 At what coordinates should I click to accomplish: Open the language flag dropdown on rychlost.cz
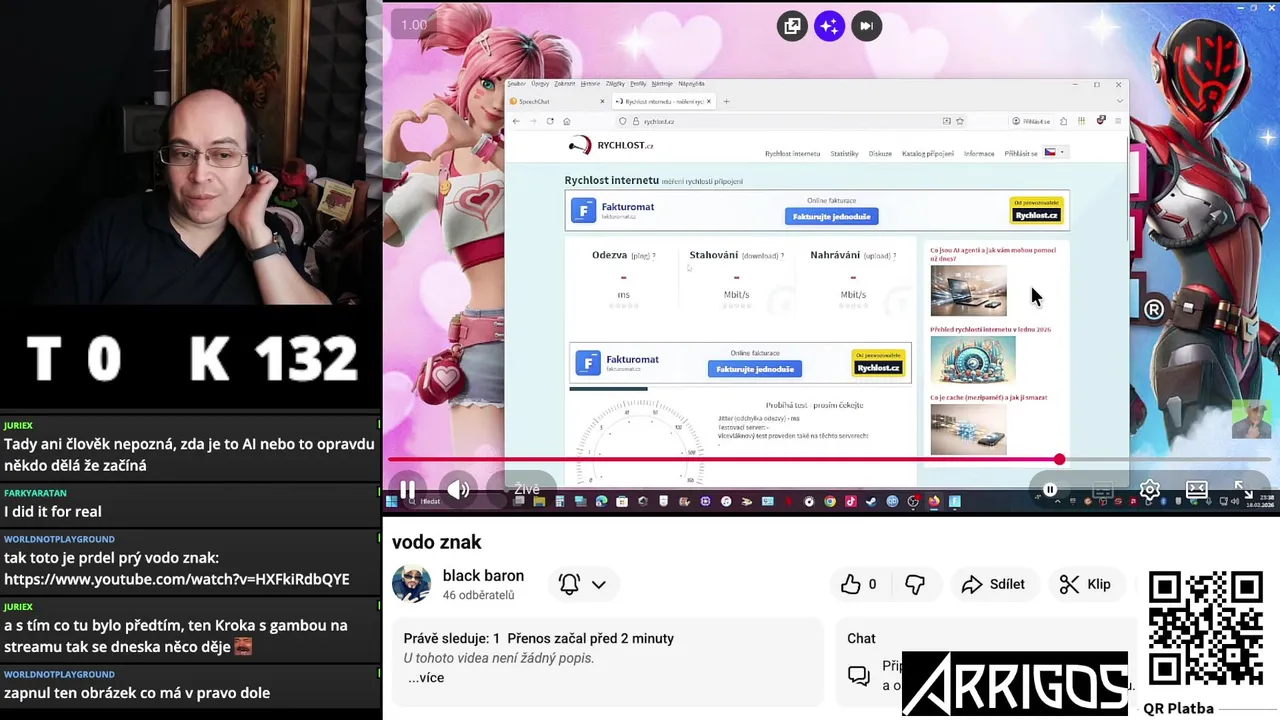(1055, 153)
